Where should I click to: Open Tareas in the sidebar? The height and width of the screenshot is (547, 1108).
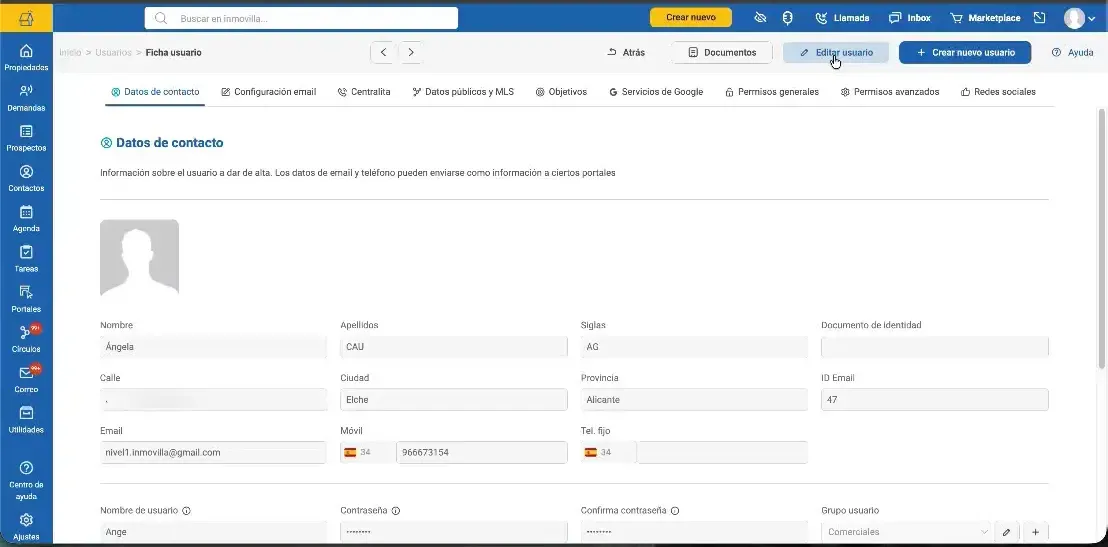(26, 259)
